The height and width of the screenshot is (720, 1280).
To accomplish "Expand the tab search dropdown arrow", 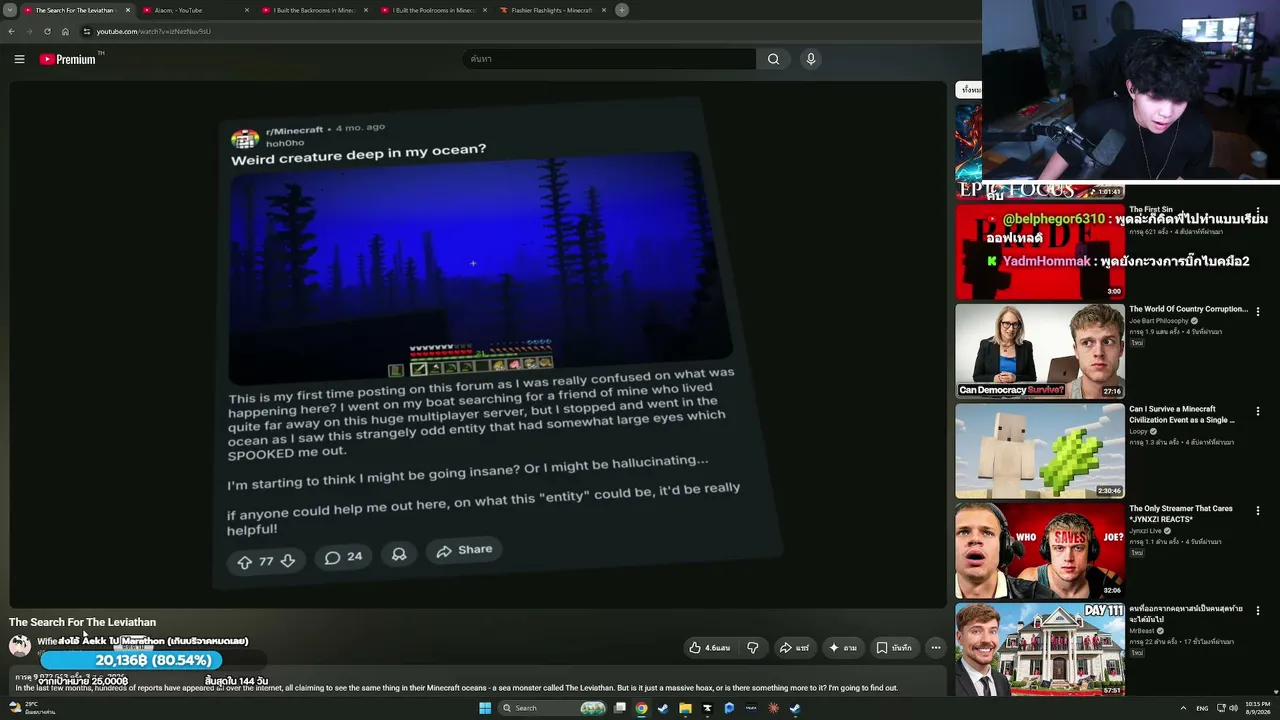I will coord(10,10).
